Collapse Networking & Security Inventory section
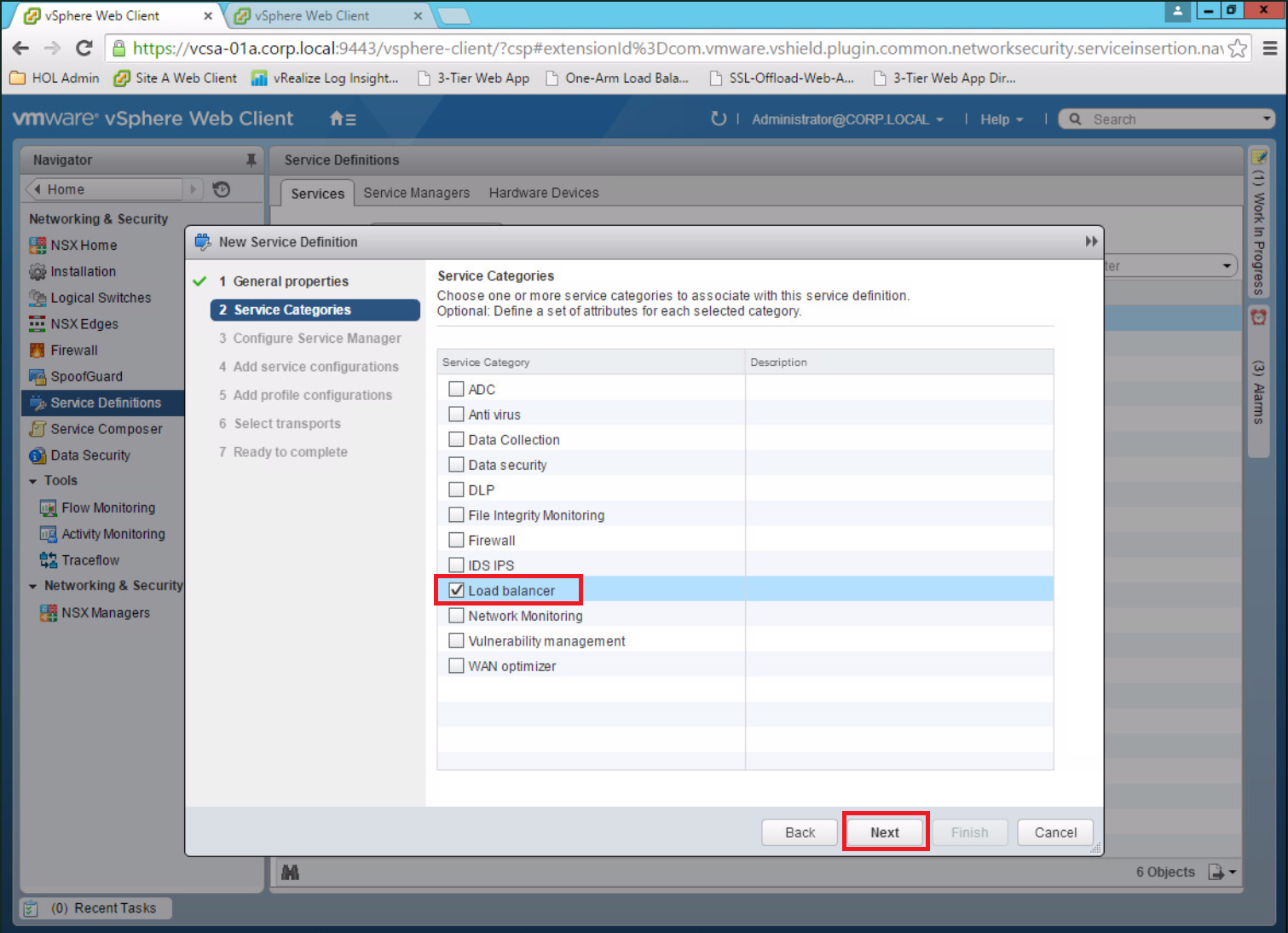The width and height of the screenshot is (1288, 933). (33, 587)
